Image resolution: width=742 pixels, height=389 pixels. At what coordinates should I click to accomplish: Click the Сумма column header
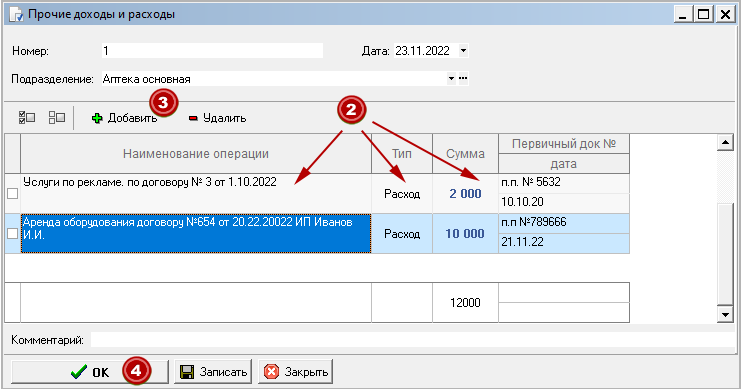point(465,153)
